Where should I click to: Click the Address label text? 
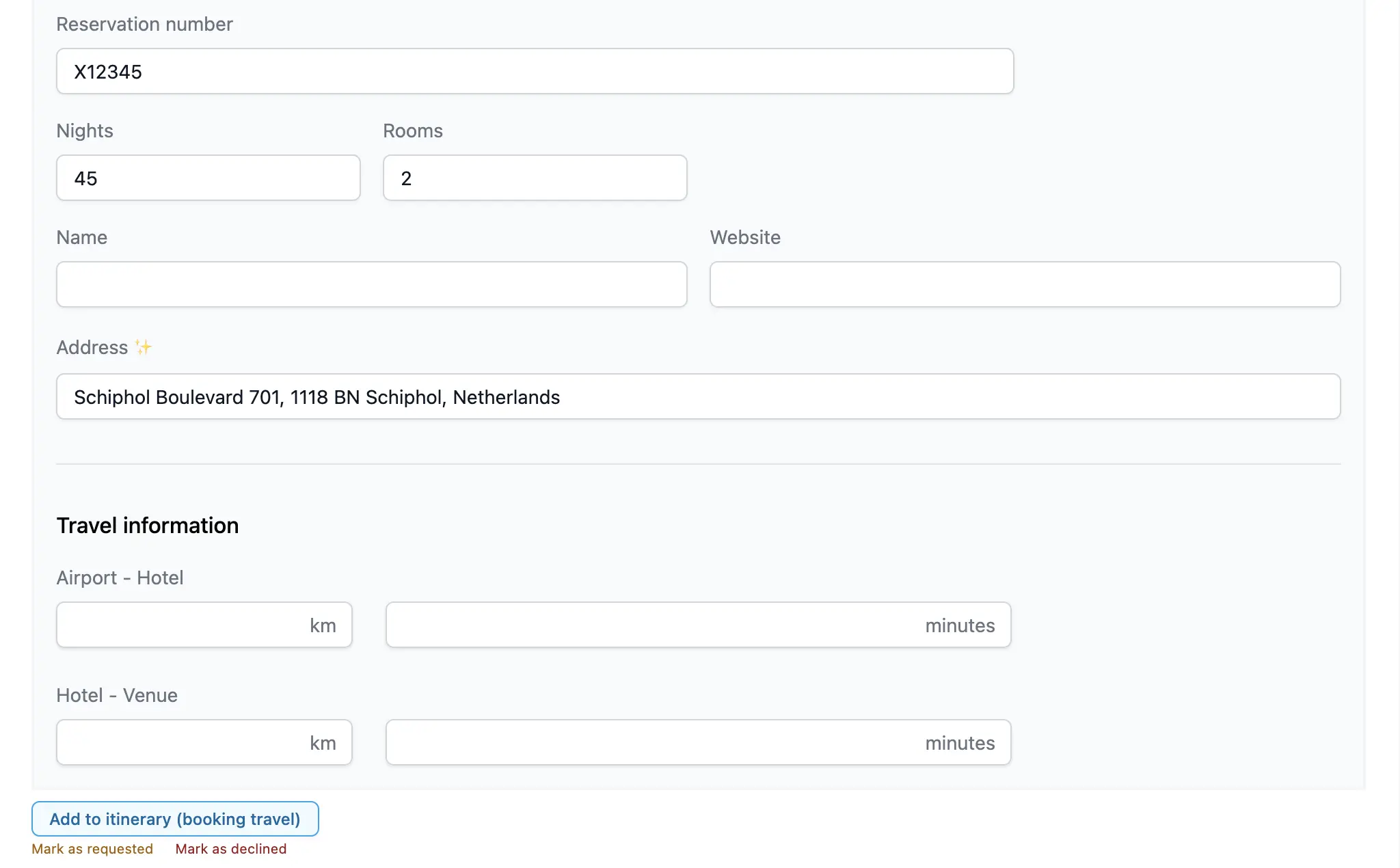pyautogui.click(x=92, y=347)
